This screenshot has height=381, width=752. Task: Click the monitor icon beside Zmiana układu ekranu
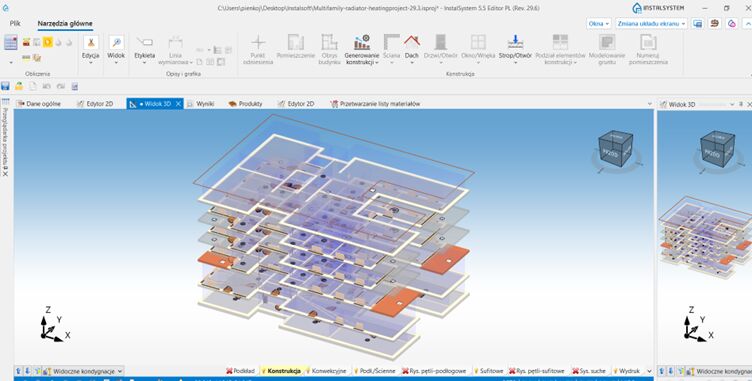click(x=697, y=23)
